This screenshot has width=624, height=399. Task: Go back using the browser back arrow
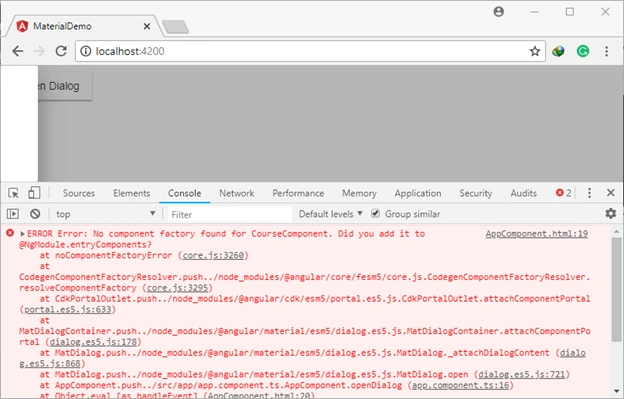(x=18, y=51)
